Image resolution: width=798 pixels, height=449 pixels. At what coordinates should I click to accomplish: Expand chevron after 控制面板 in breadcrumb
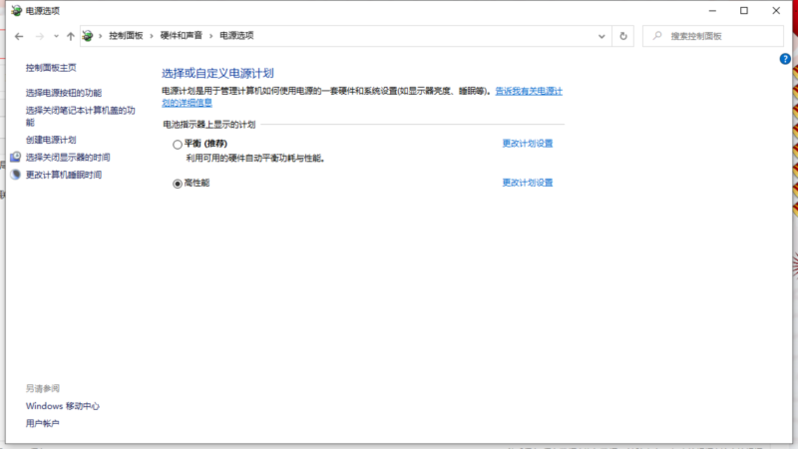(x=151, y=36)
